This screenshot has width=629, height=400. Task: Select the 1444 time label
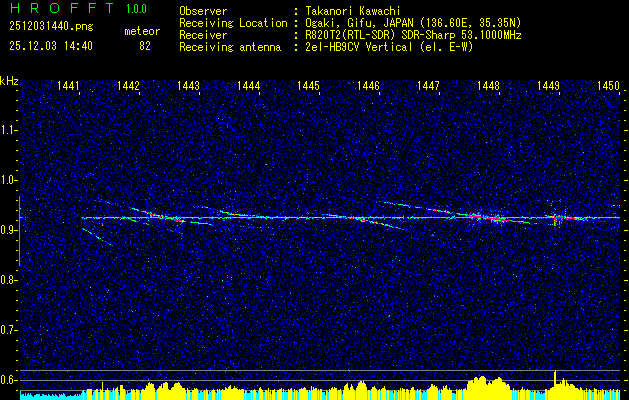(248, 87)
